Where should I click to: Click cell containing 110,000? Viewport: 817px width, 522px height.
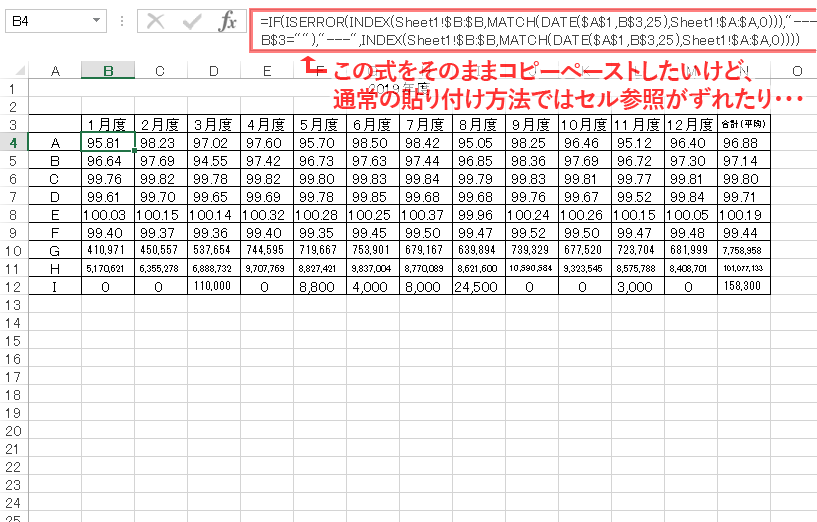(214, 287)
